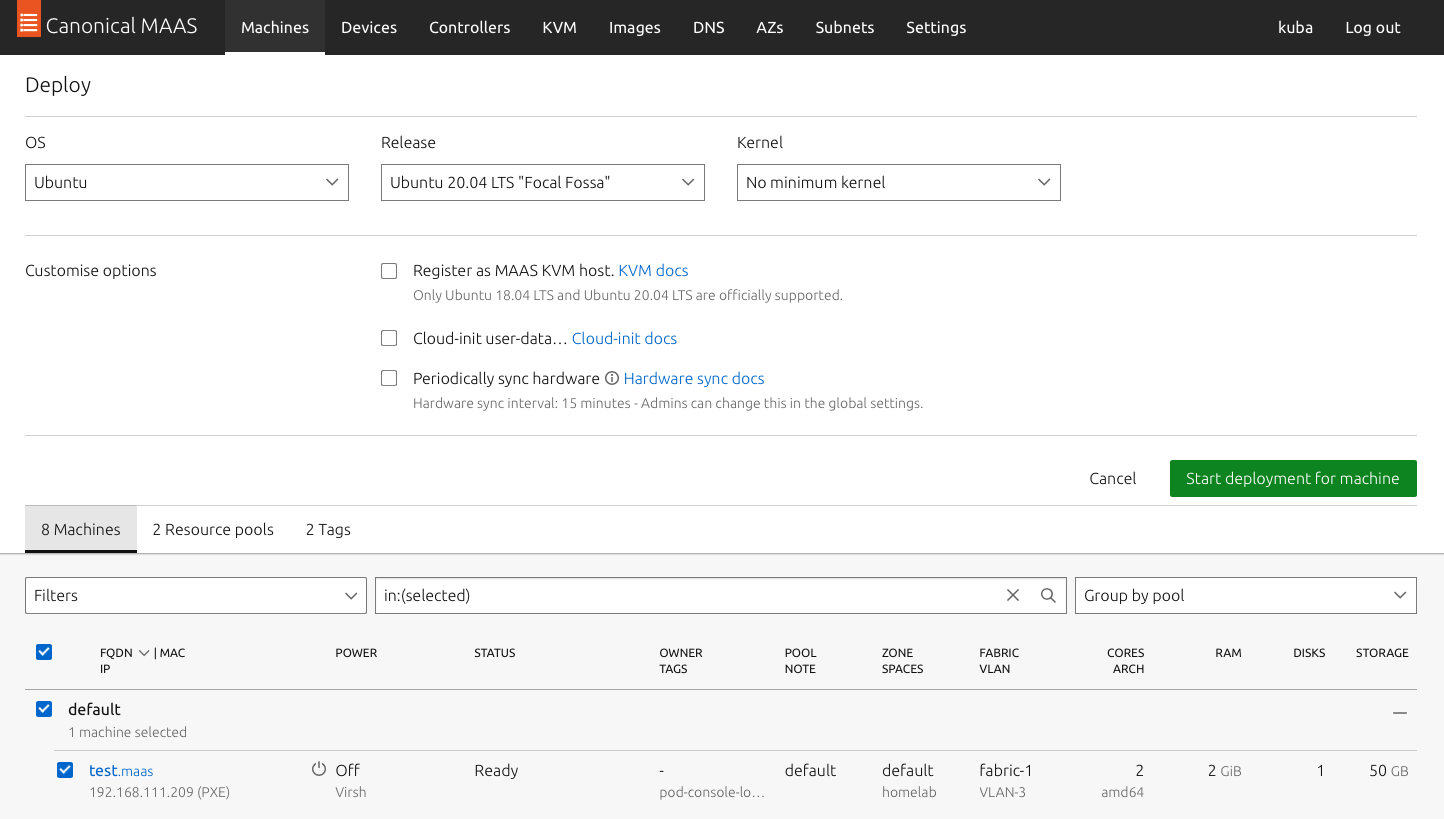The height and width of the screenshot is (819, 1444).
Task: Enable Periodically sync hardware checkbox
Action: [x=389, y=379]
